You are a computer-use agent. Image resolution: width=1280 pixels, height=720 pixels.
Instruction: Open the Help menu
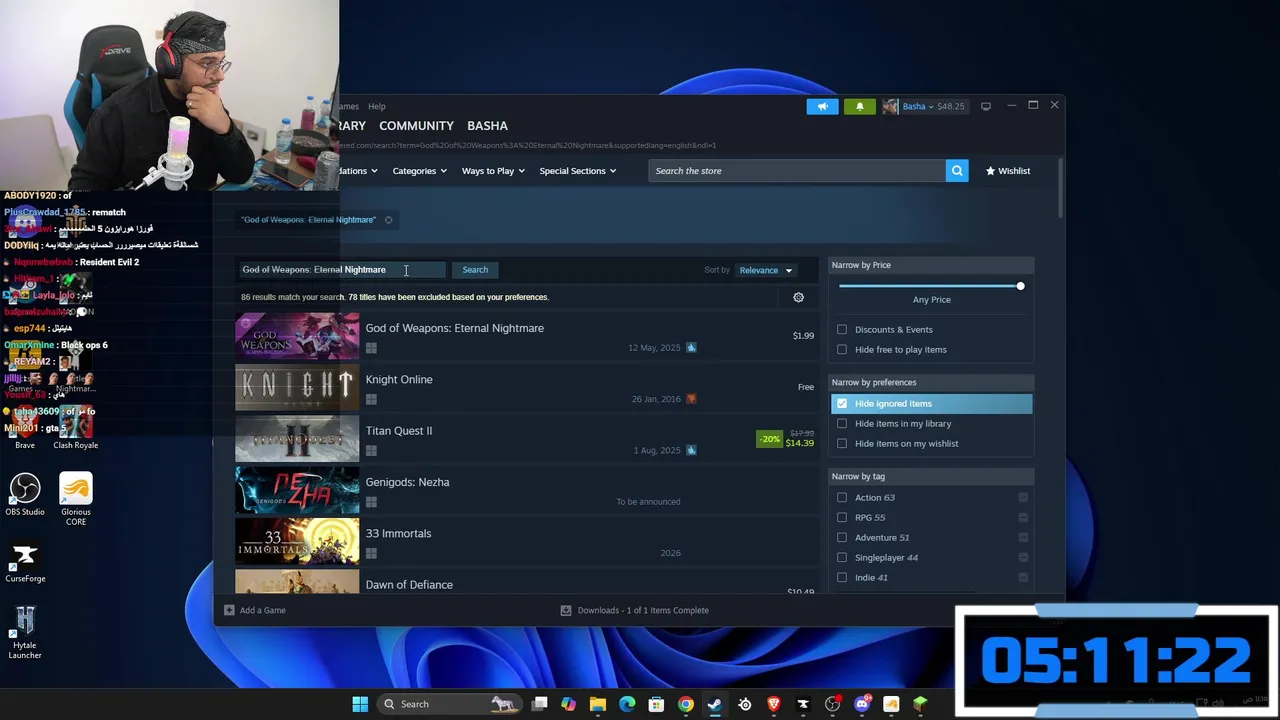click(376, 106)
